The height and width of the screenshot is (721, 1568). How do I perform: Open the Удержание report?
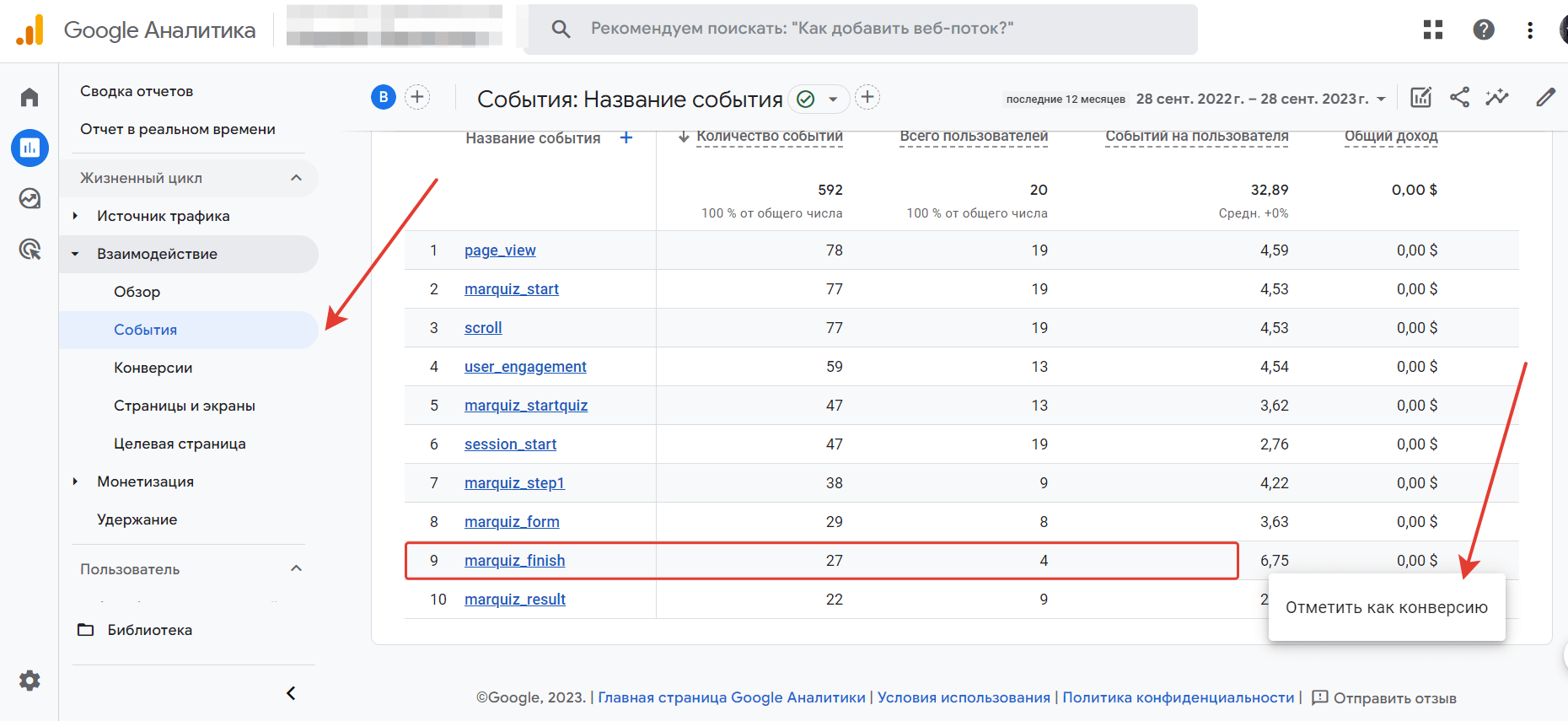pyautogui.click(x=137, y=519)
